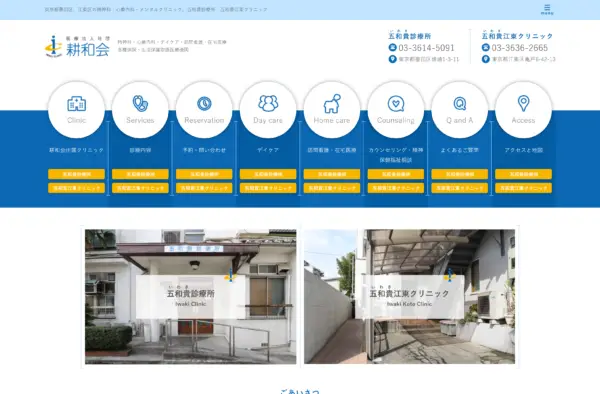The image size is (600, 394).
Task: Open 五和貴診療所 under Day care column
Action: coord(268,174)
